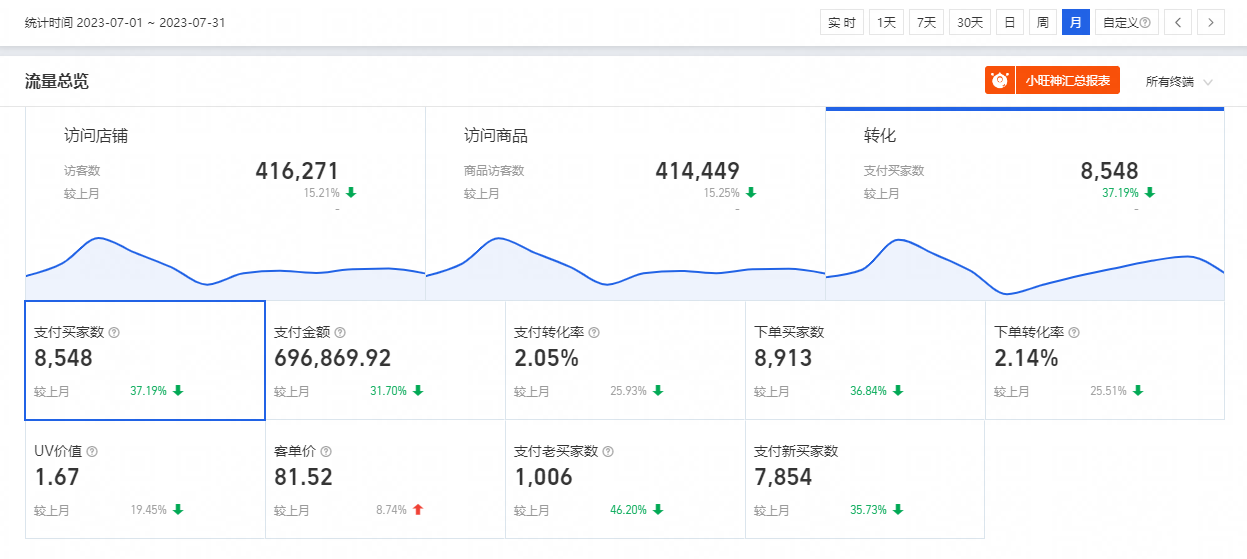The width and height of the screenshot is (1247, 559).
Task: Click help icon next to 支付买家数
Action: coord(114,333)
